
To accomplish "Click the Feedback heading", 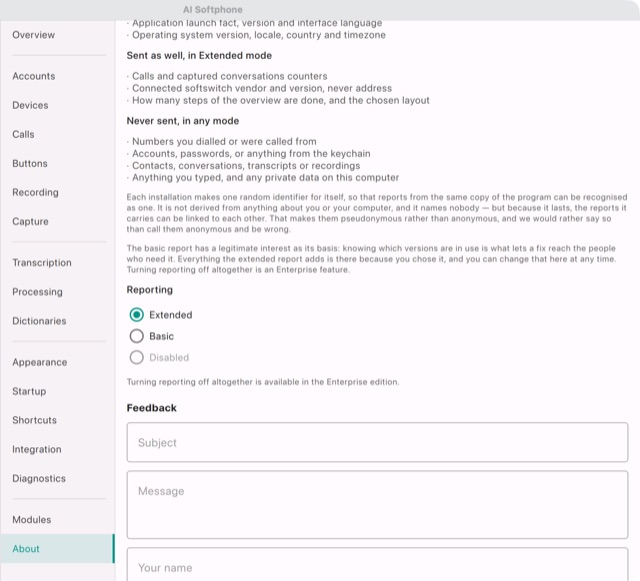I will tap(152, 408).
